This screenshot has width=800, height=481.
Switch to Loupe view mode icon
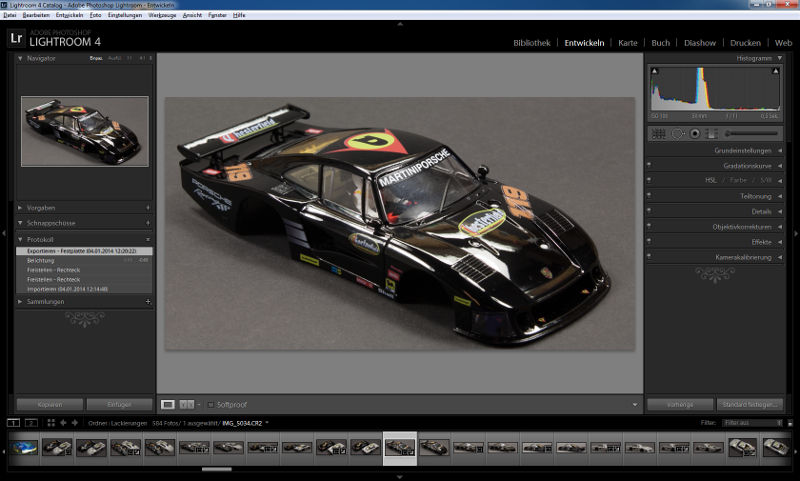point(167,404)
